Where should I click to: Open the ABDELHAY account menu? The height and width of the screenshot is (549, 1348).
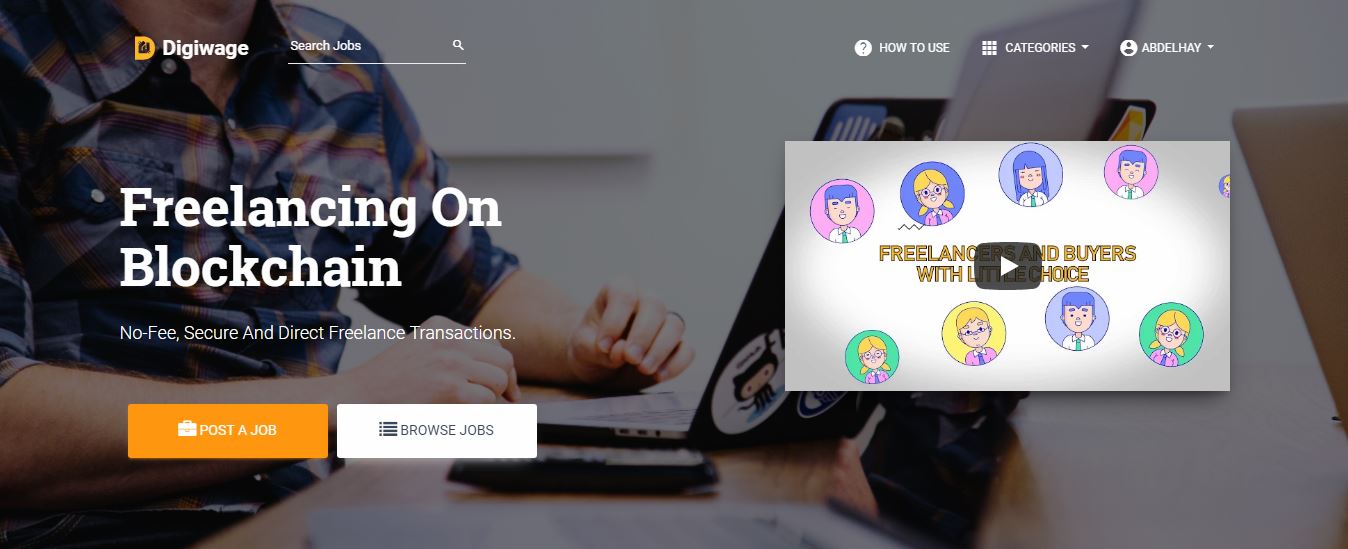1167,48
